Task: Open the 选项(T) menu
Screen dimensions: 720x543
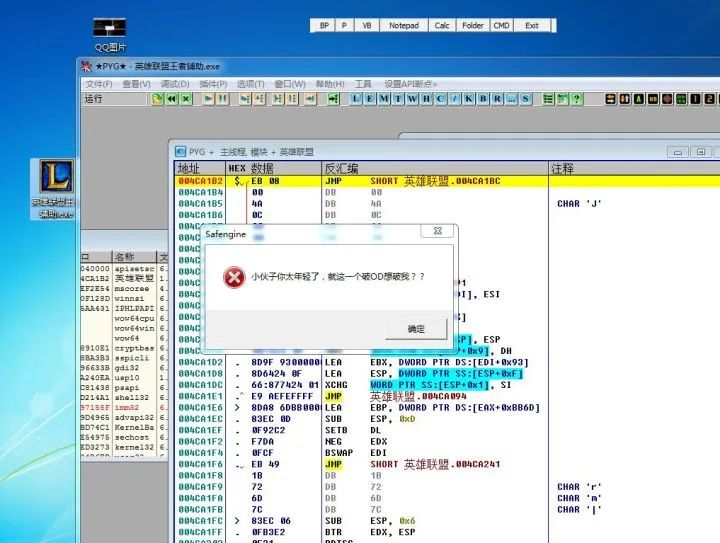Action: click(x=251, y=84)
